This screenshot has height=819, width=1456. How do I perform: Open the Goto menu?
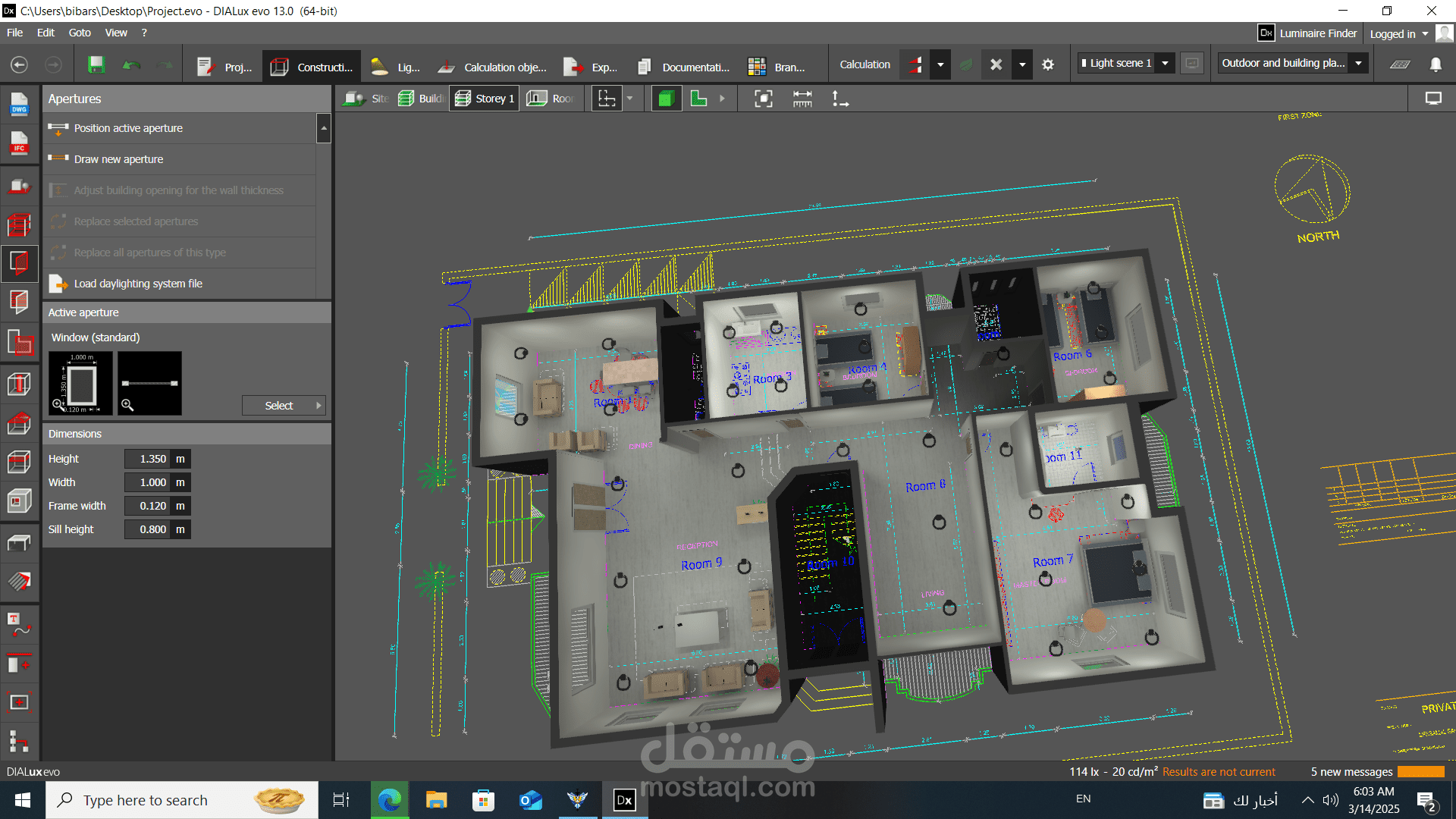coord(80,33)
